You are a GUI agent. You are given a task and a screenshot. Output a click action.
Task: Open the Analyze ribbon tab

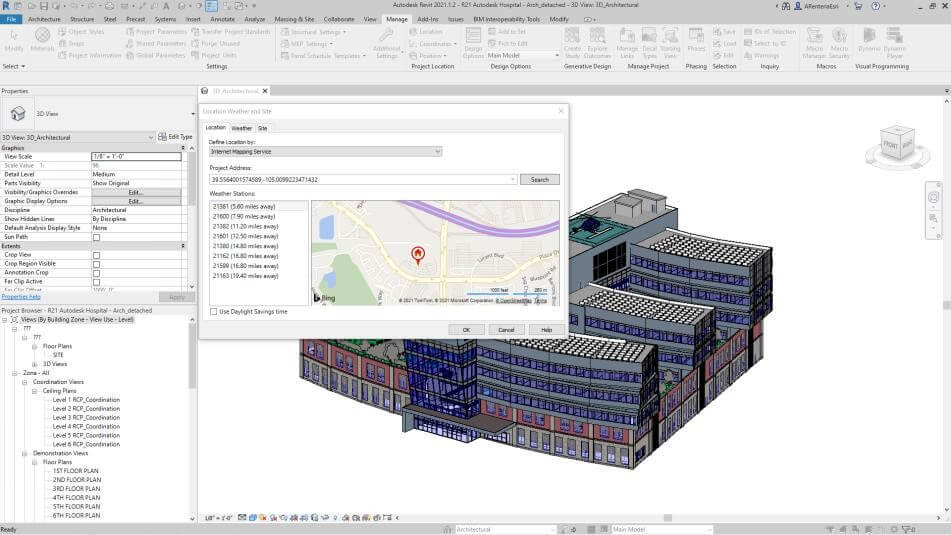[254, 19]
